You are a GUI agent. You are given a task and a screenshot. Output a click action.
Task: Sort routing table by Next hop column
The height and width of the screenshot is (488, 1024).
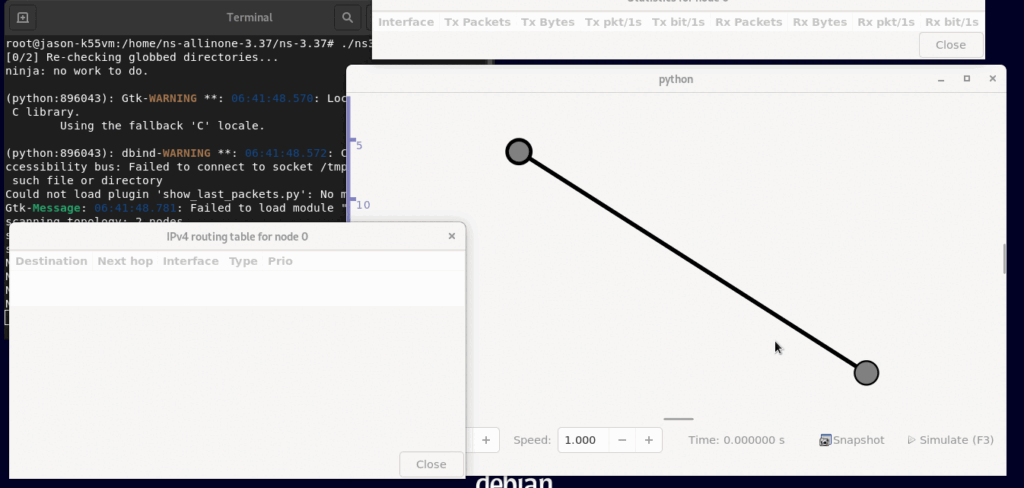(125, 261)
